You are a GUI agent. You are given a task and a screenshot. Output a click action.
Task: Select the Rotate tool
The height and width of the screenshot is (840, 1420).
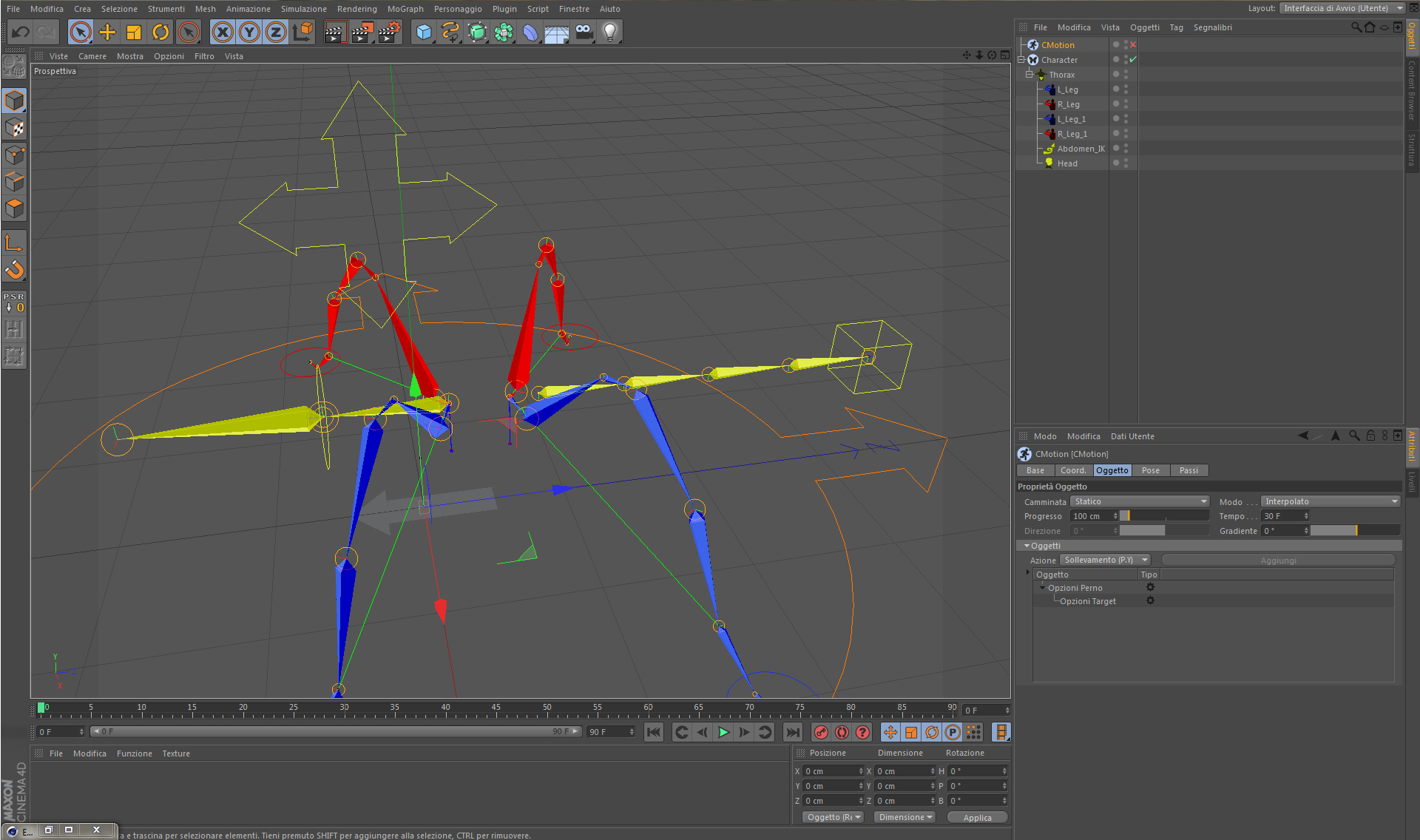[x=160, y=32]
